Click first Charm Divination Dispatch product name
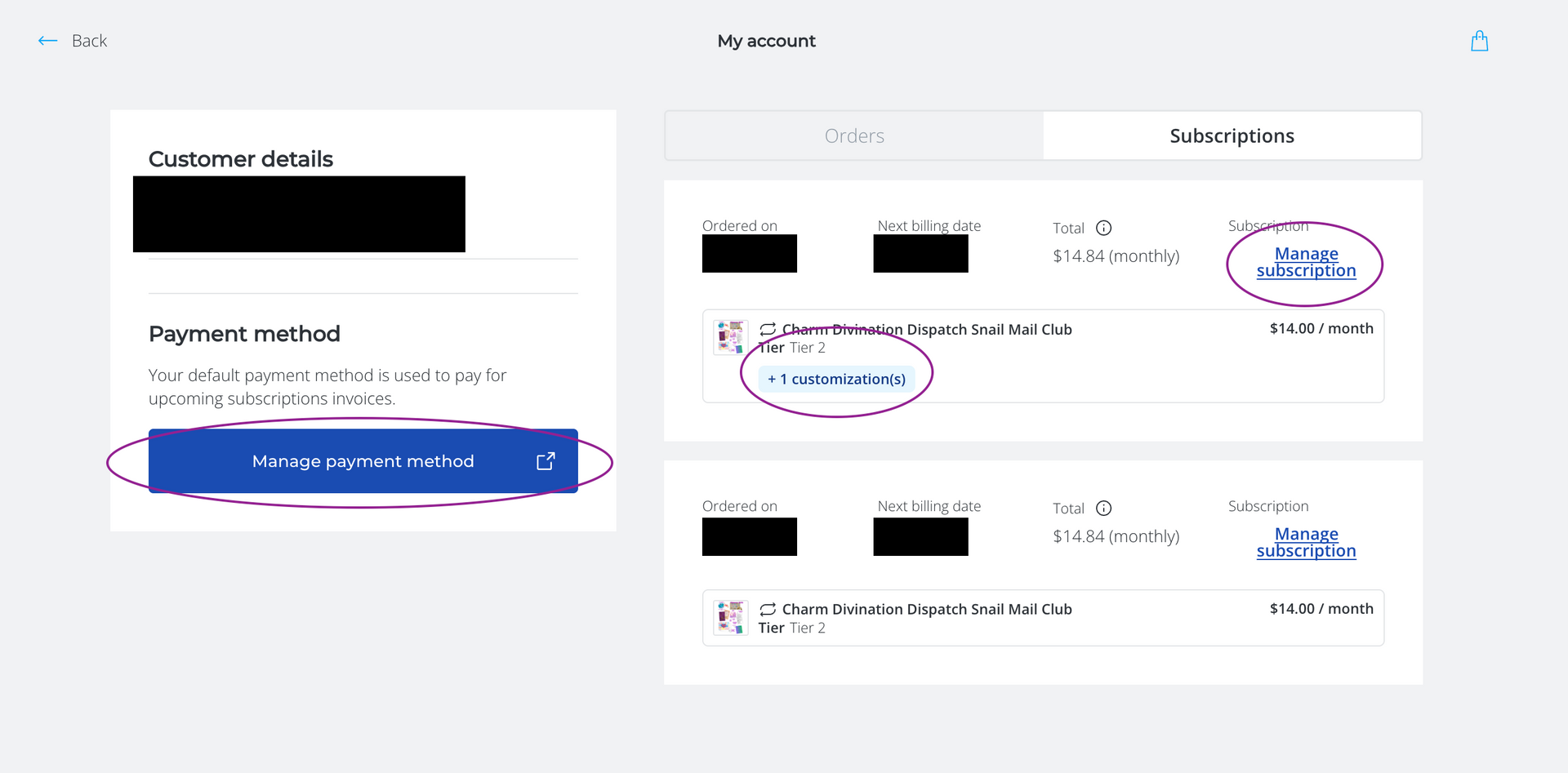Viewport: 1568px width, 773px height. (x=927, y=330)
